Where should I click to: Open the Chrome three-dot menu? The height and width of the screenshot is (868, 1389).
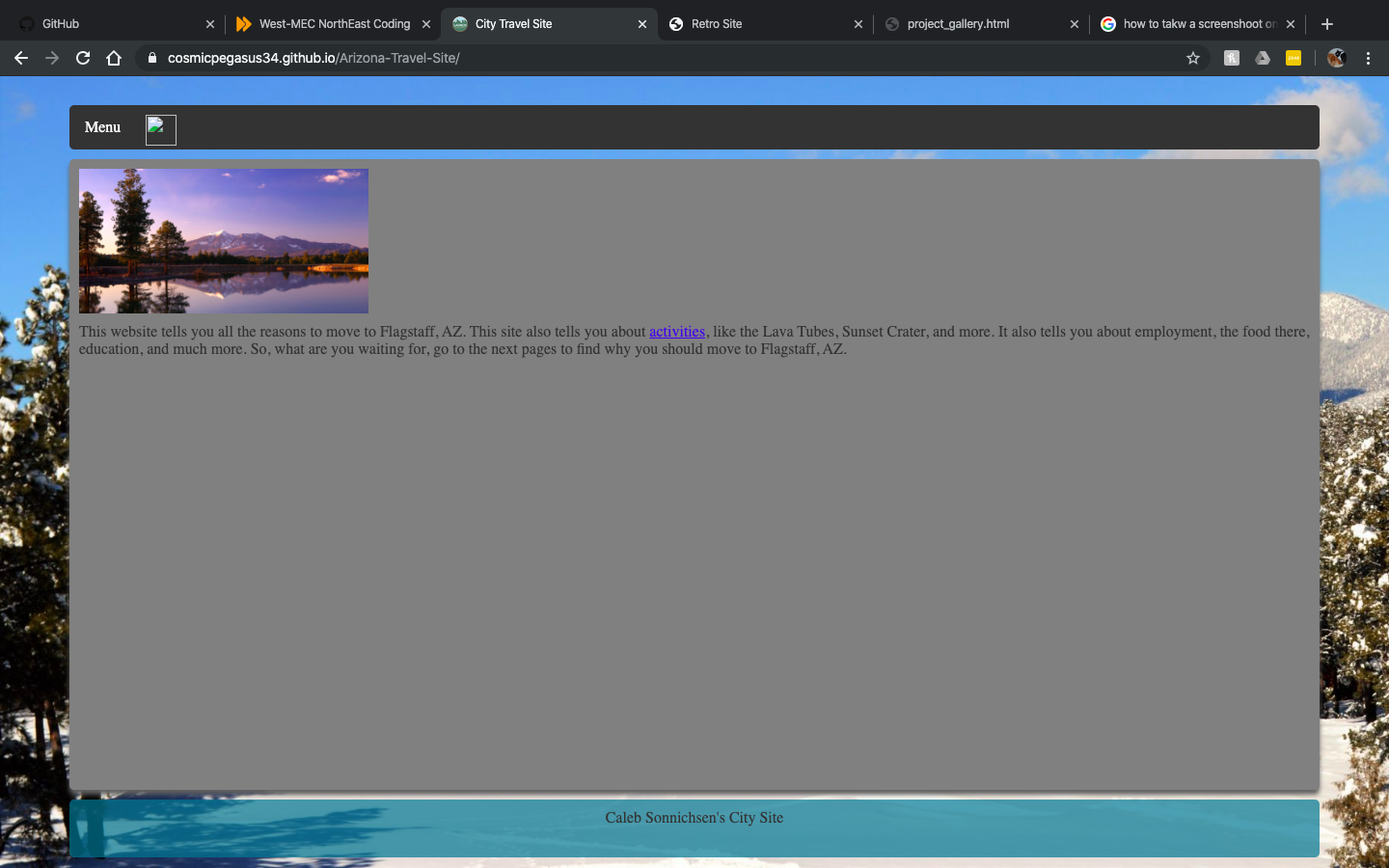pos(1368,58)
